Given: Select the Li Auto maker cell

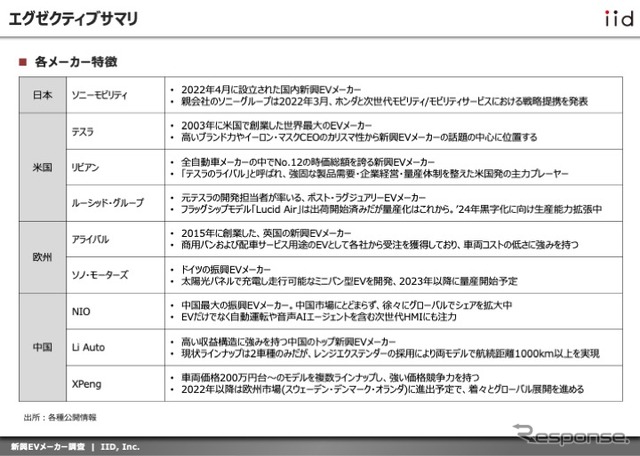Looking at the screenshot, I should 116,347.
